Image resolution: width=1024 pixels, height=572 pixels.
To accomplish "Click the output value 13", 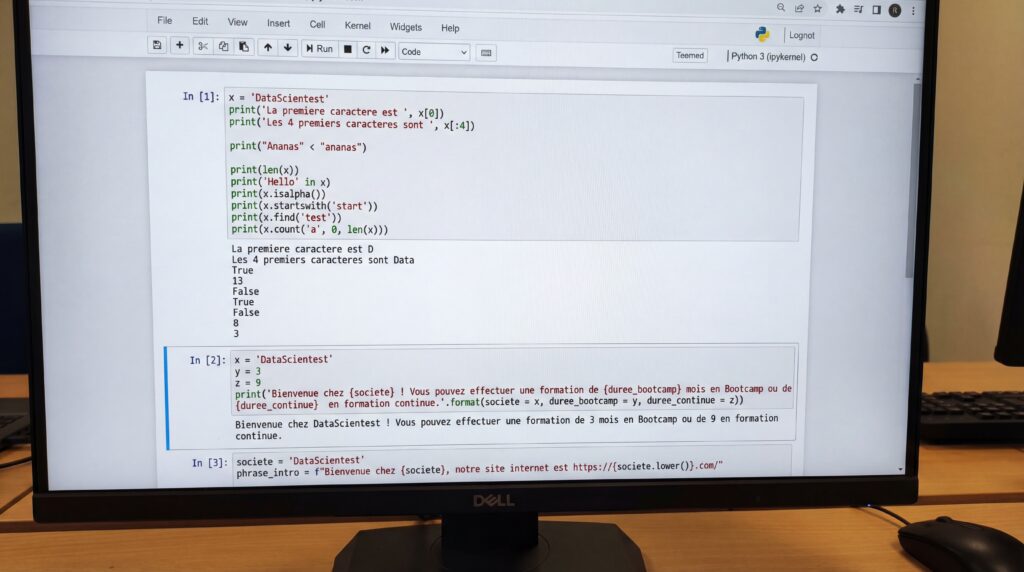I will [237, 281].
